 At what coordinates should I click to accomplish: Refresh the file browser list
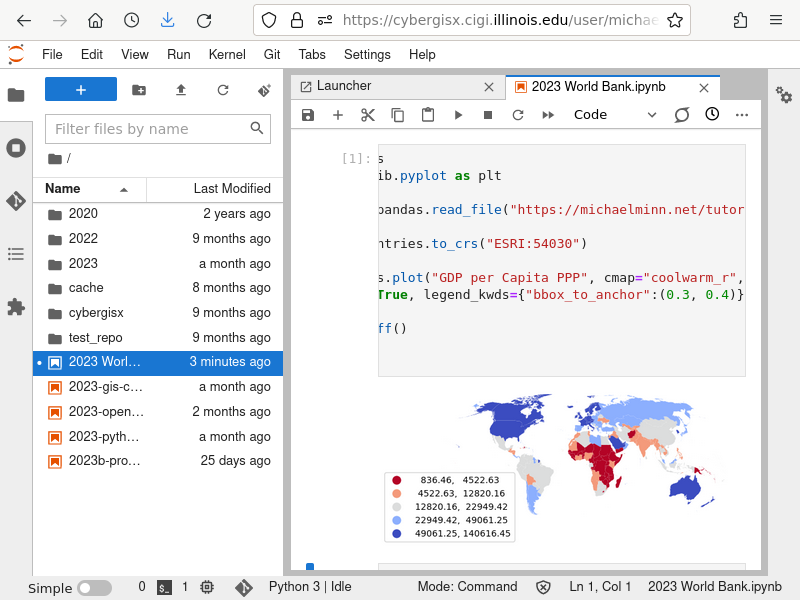223,90
